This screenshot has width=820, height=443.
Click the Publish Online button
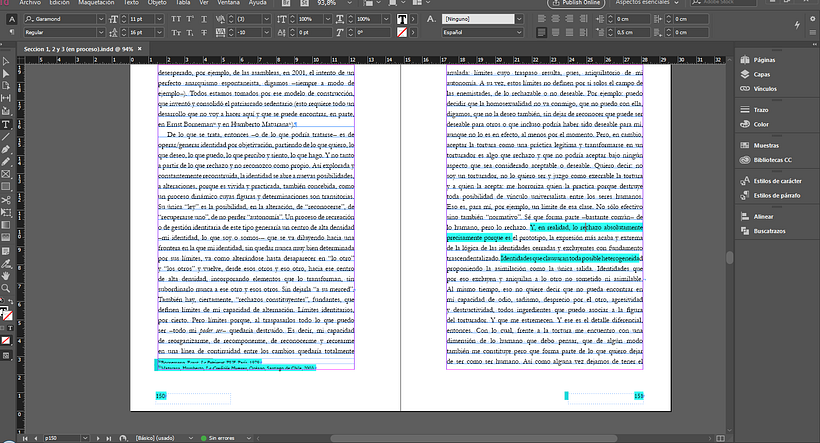pyautogui.click(x=576, y=3)
